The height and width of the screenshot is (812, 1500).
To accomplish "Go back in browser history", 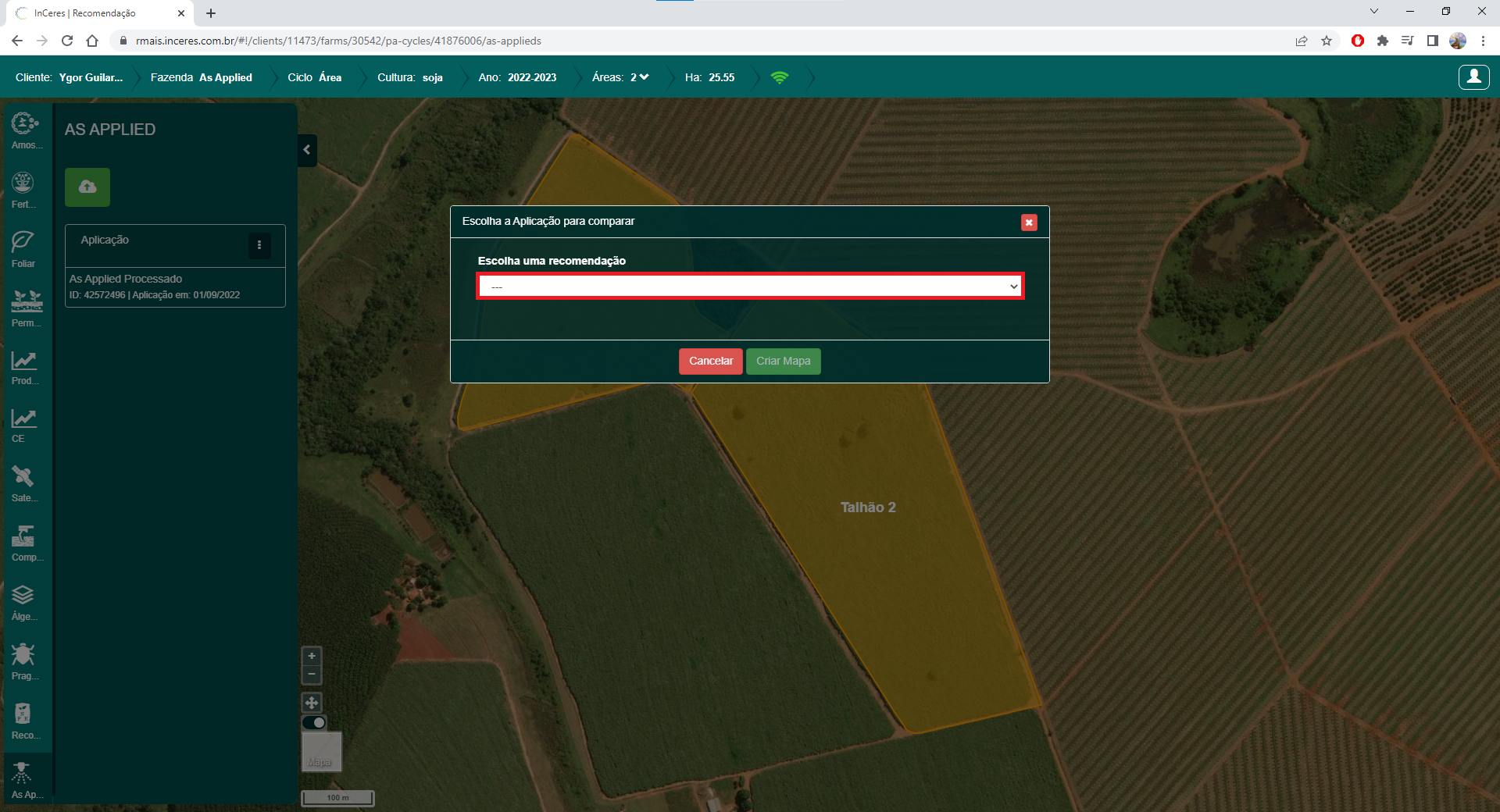I will [x=17, y=41].
